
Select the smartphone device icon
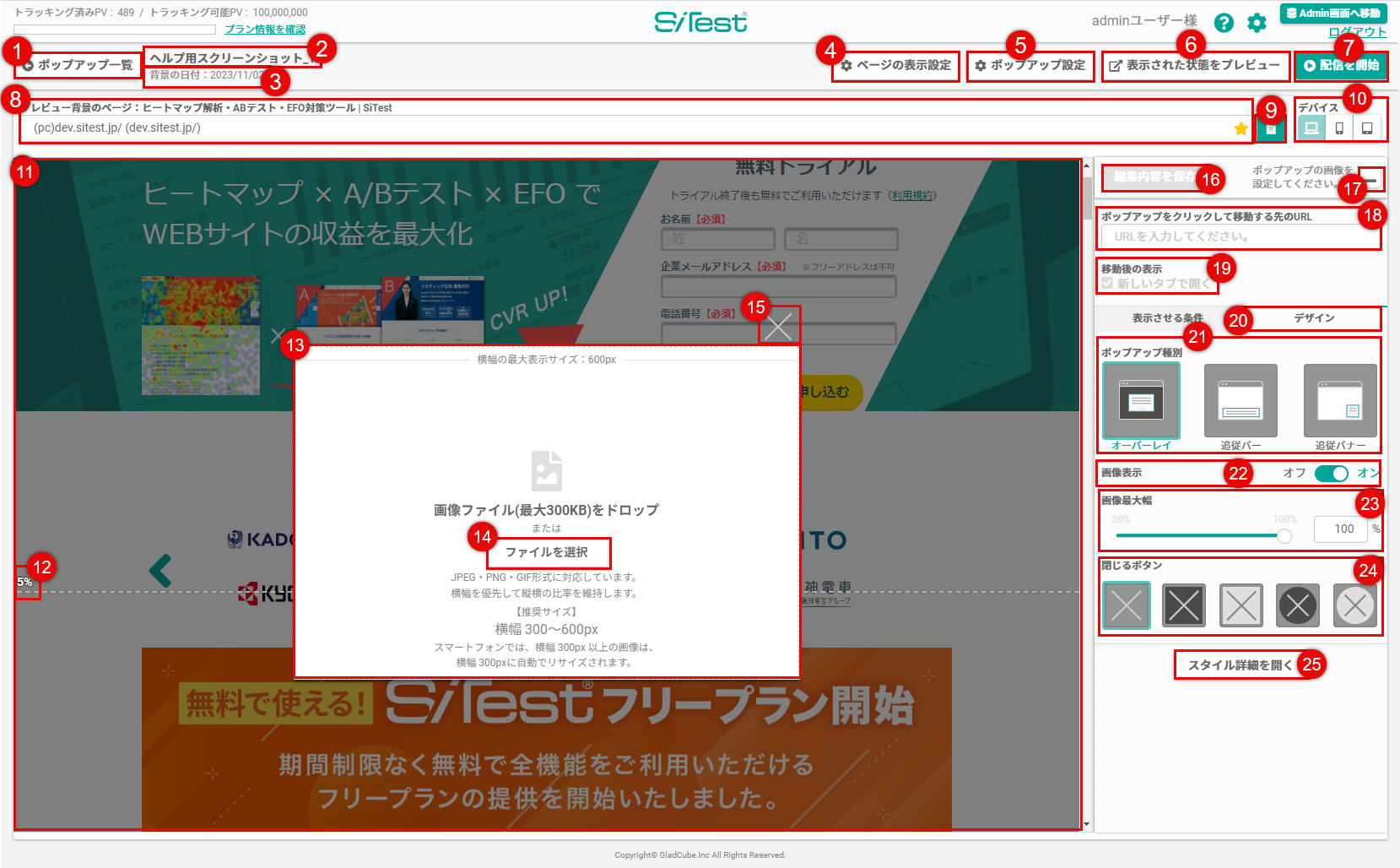[1339, 128]
